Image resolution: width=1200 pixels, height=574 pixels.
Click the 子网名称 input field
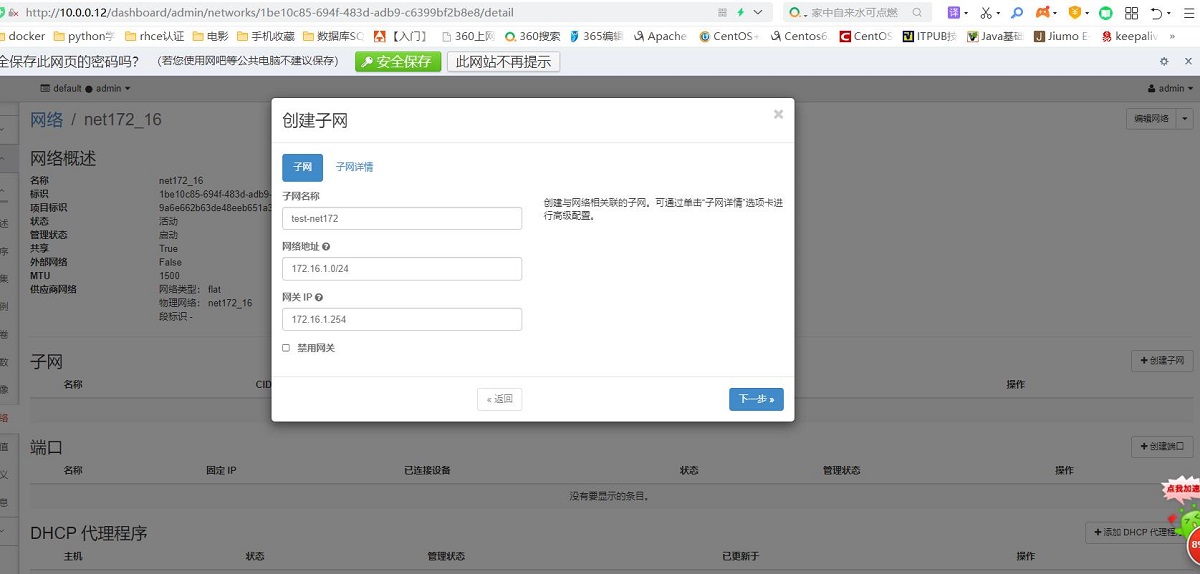tap(402, 218)
